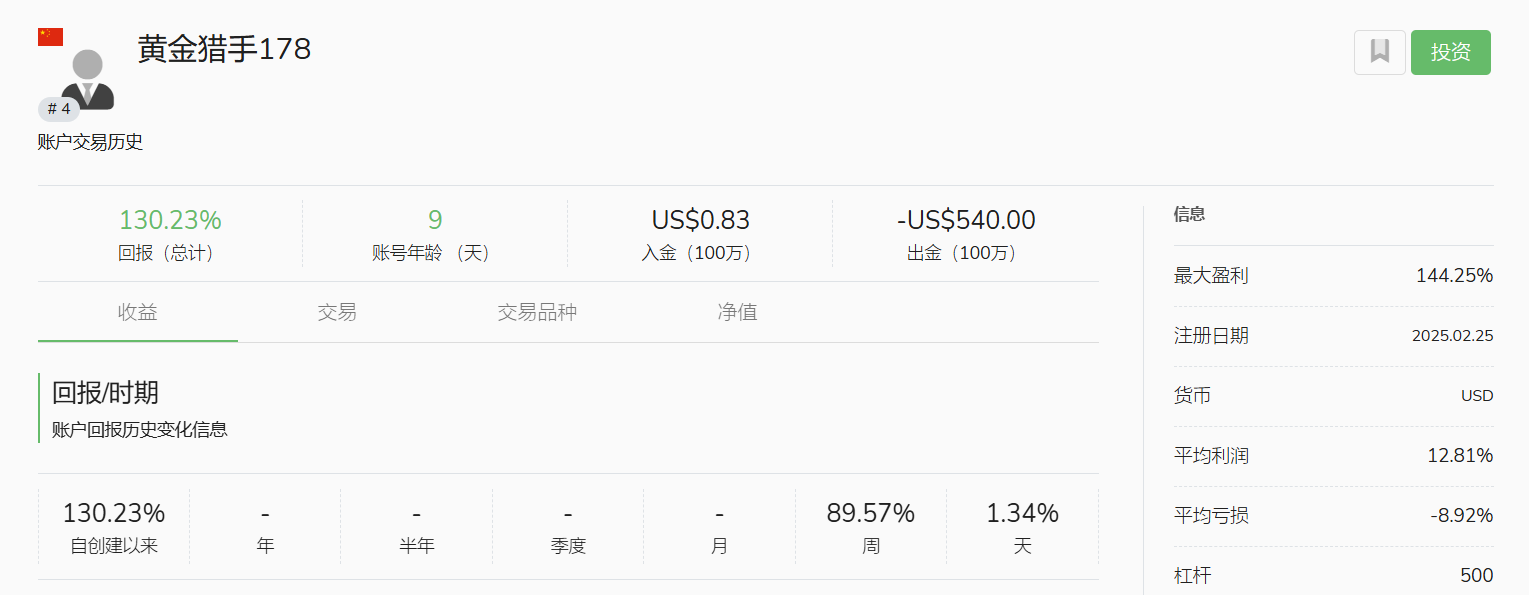This screenshot has height=595, width=1529.
Task: Click the bookmark icon next to 投资
Action: (x=1379, y=52)
